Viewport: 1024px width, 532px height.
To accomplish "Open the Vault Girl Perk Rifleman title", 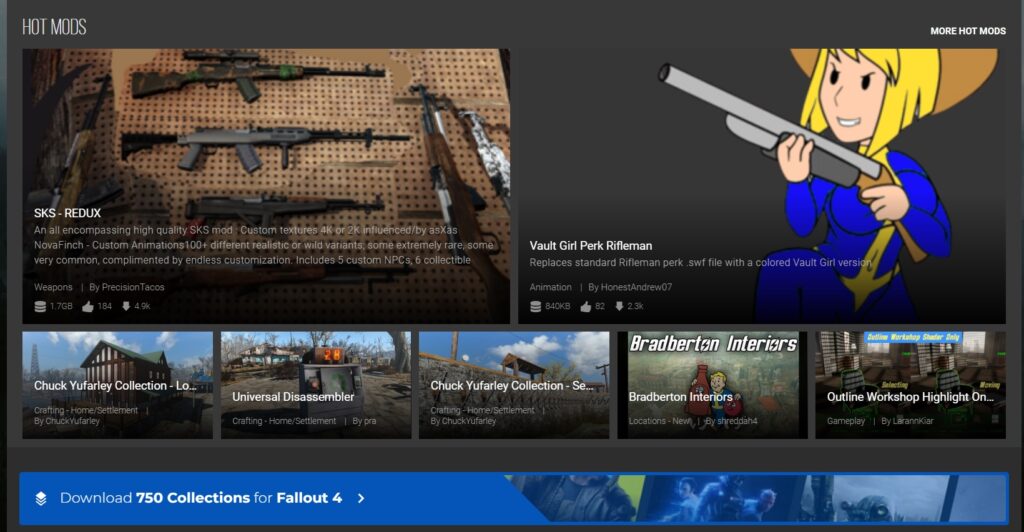I will coord(590,245).
